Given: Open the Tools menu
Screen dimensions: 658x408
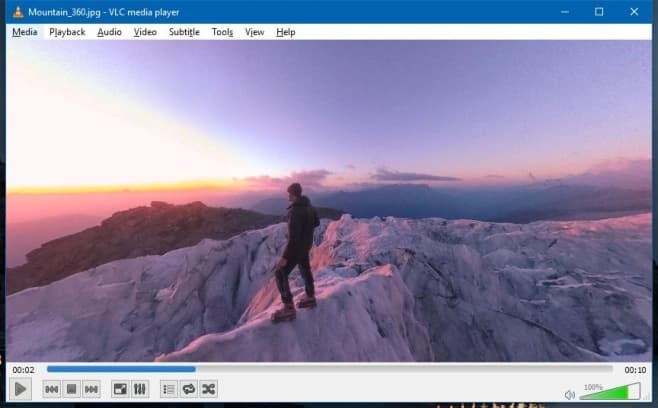Looking at the screenshot, I should 222,32.
